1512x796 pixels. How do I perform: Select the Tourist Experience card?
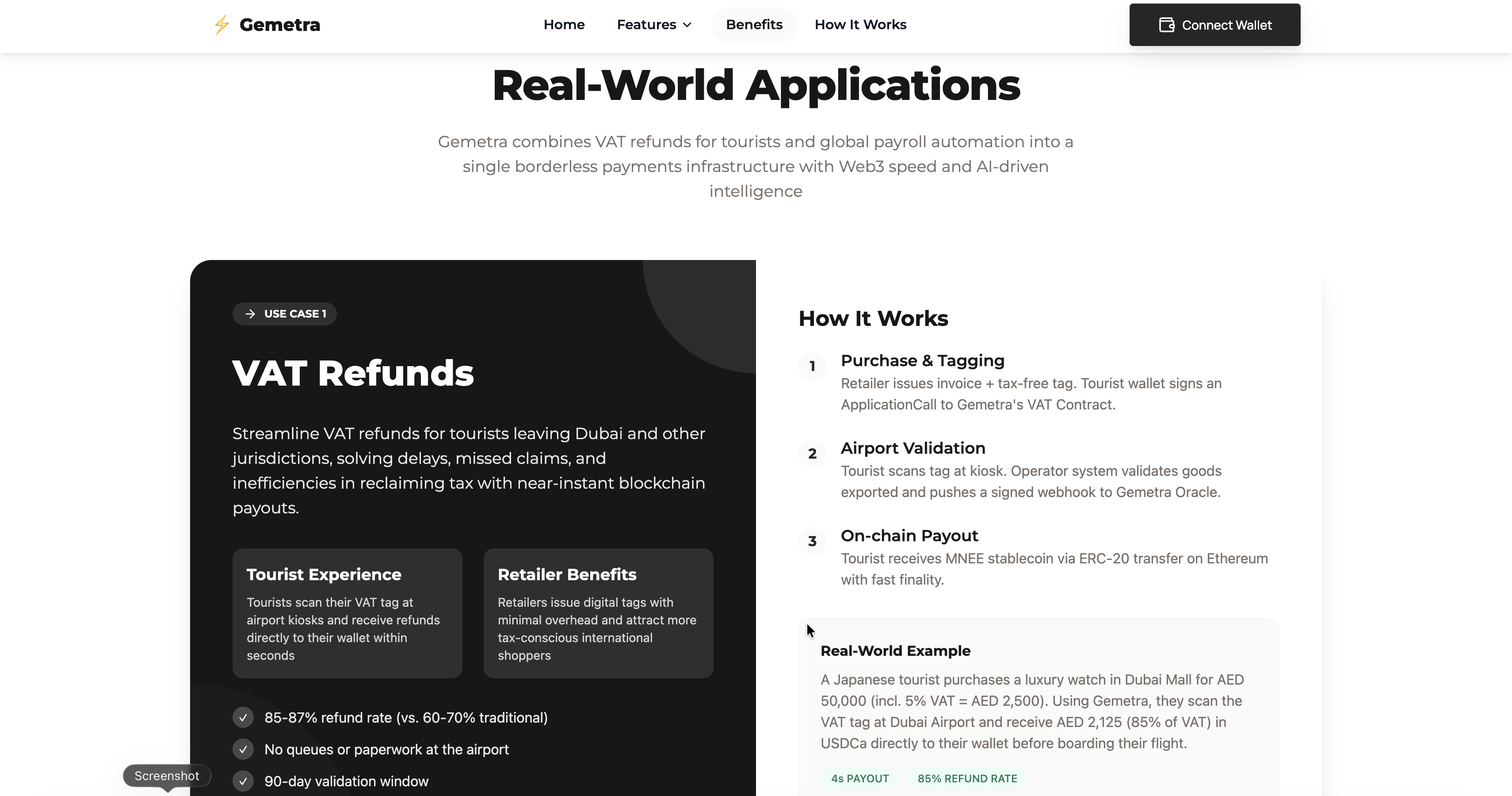coord(347,613)
